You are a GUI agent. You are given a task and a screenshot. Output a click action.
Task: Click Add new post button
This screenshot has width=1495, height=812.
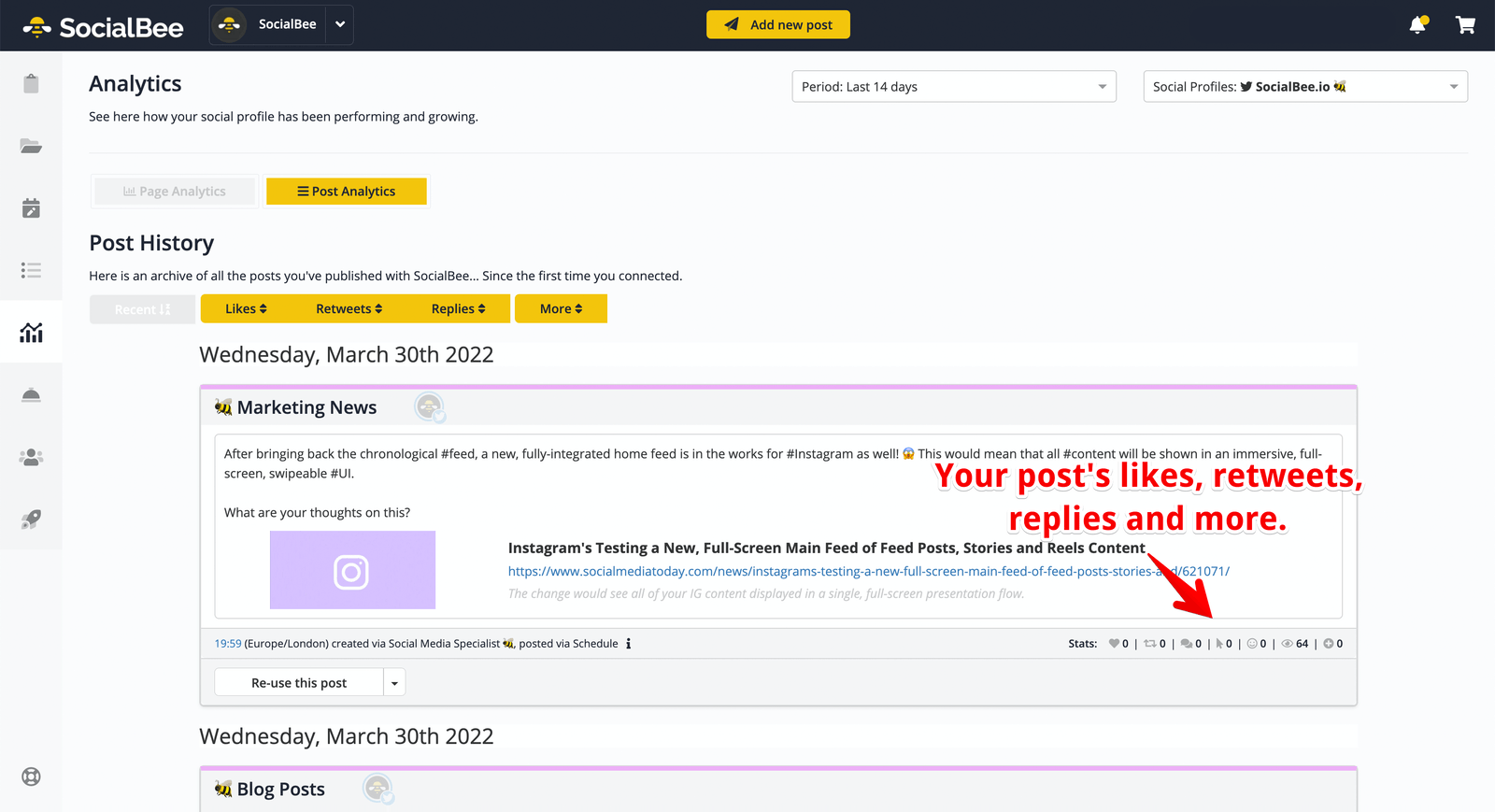(778, 24)
